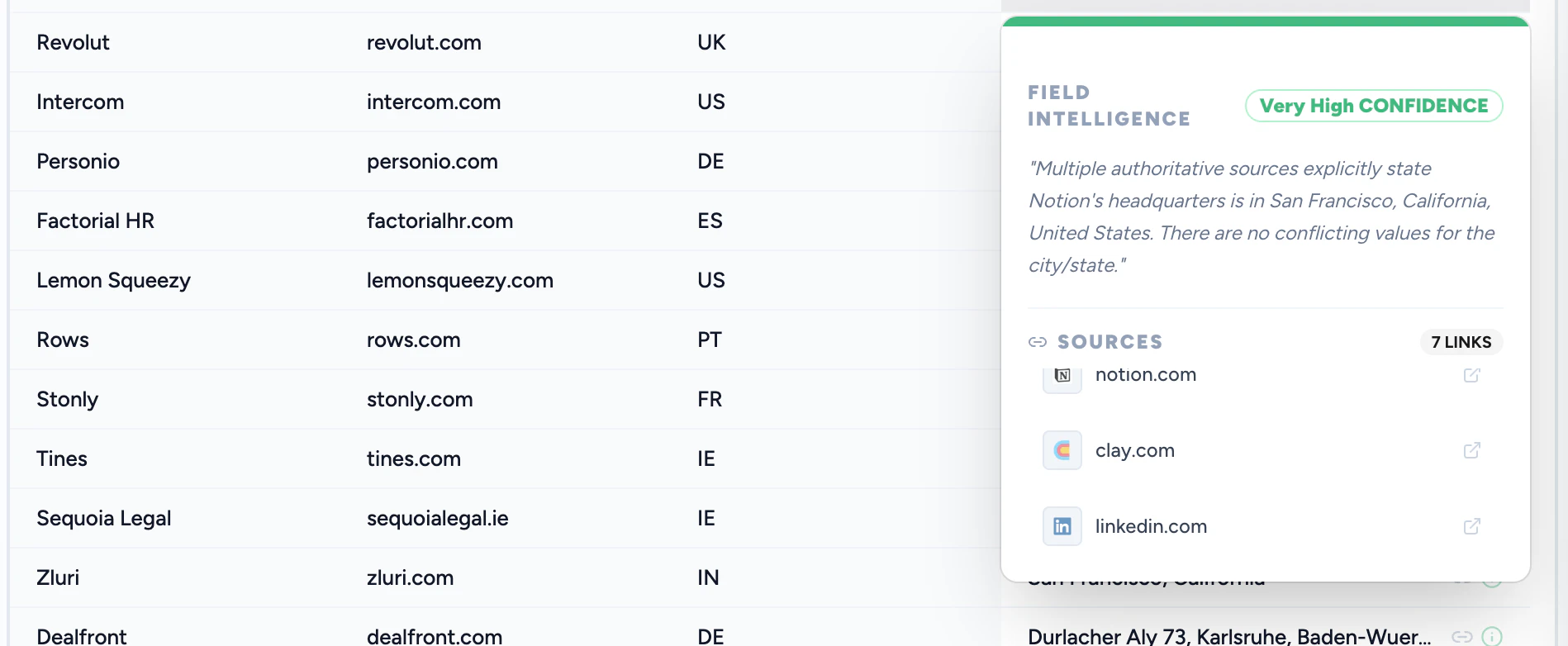The image size is (1568, 646).
Task: Click the intercom.com domain cell
Action: (434, 102)
